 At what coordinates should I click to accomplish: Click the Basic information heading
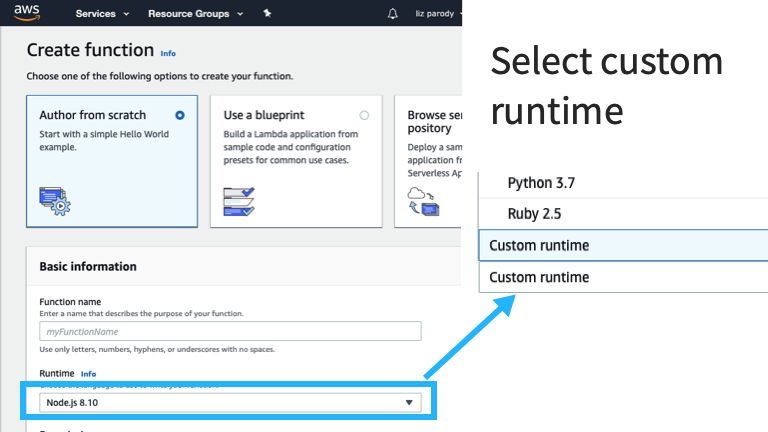[x=88, y=266]
